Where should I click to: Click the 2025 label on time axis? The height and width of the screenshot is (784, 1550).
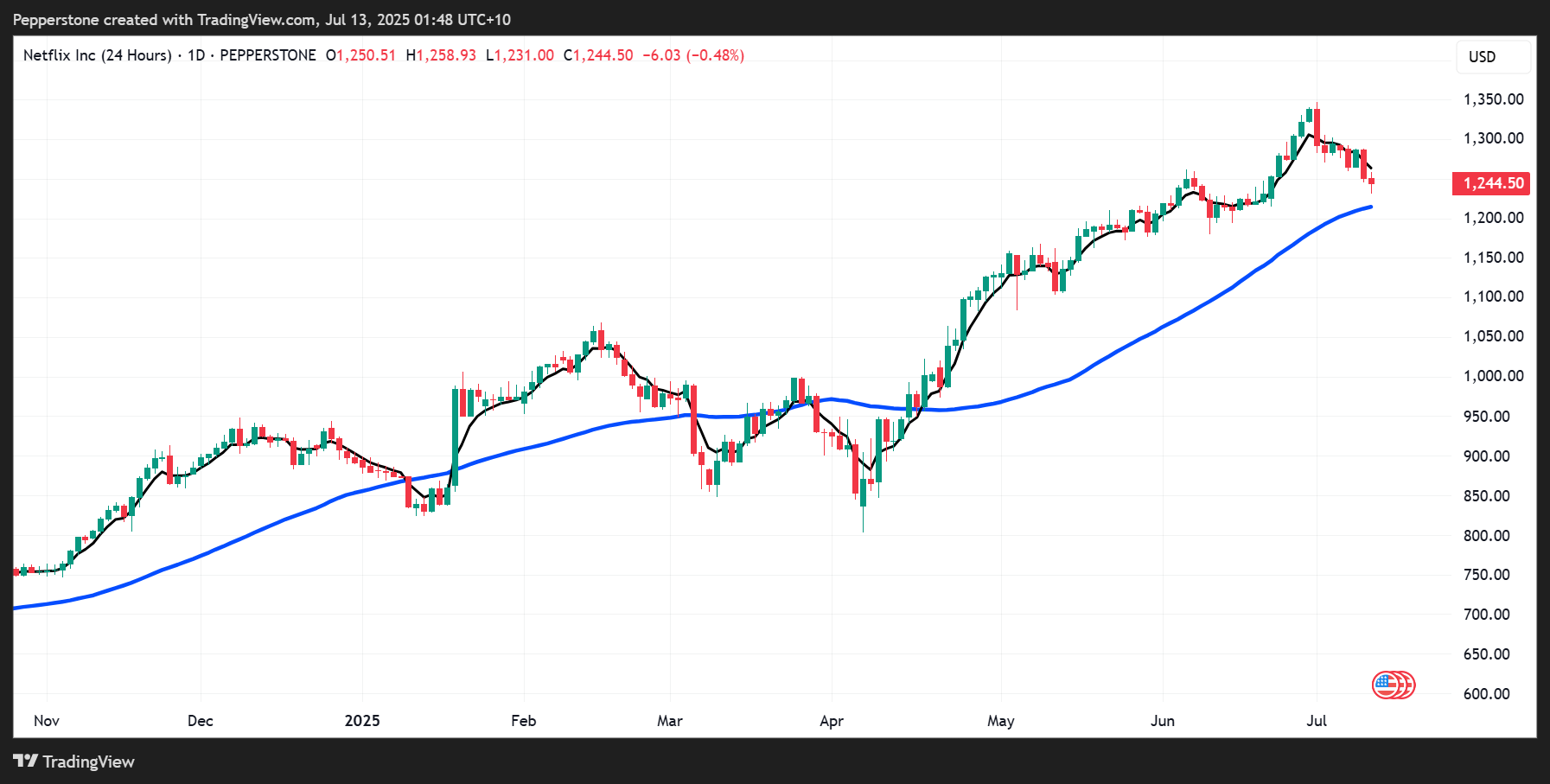click(362, 721)
